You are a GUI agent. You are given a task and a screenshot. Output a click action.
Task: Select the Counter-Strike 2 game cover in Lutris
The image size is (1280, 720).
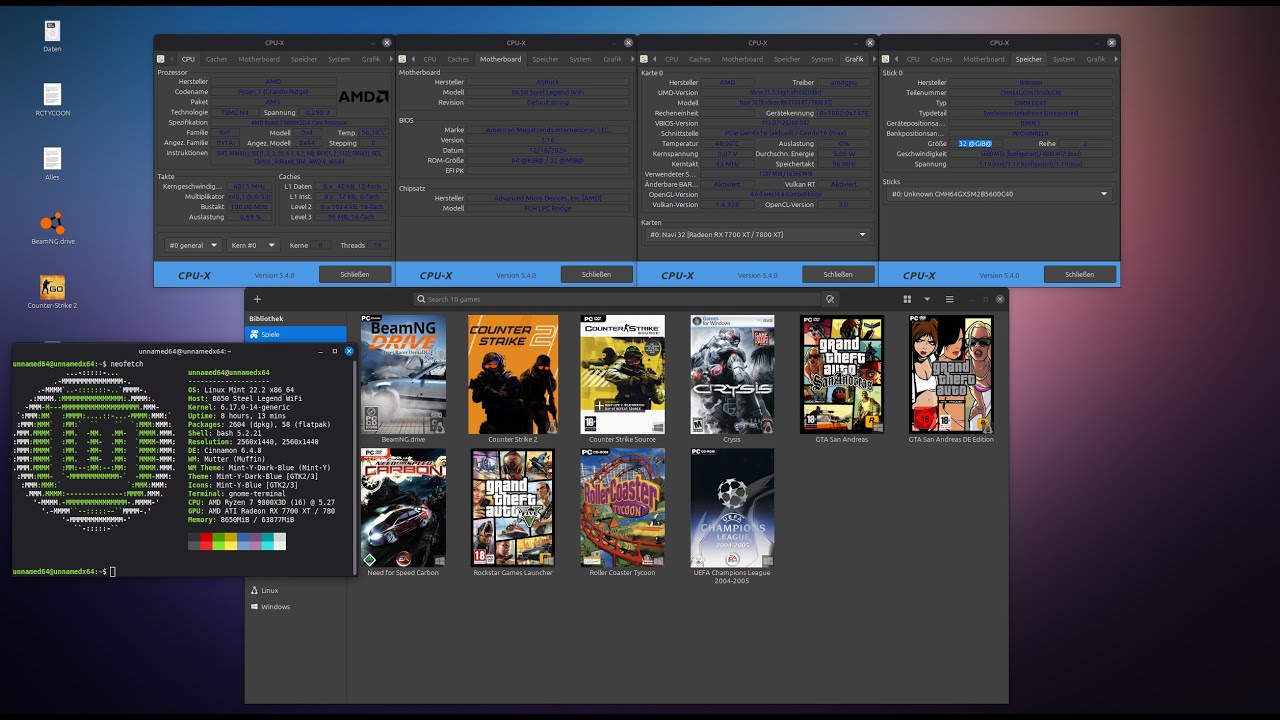click(x=513, y=374)
